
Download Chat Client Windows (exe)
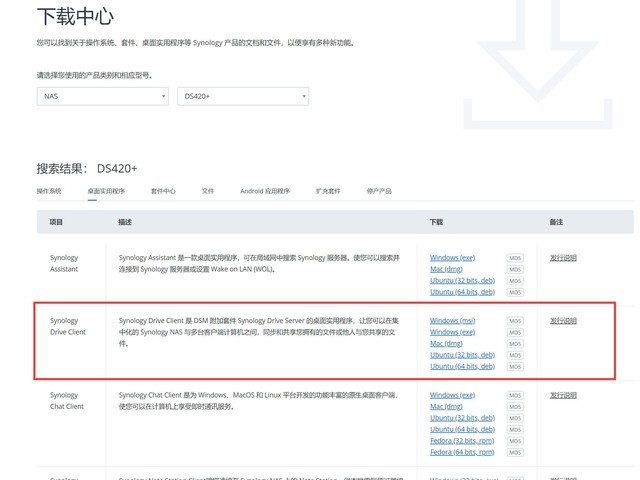point(452,395)
